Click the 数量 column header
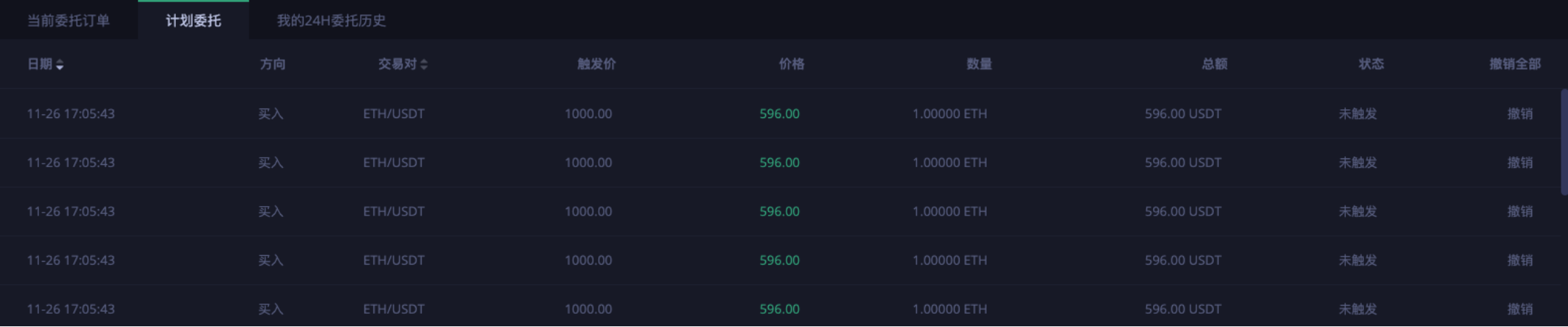Screen dimensions: 1568x327 979,65
